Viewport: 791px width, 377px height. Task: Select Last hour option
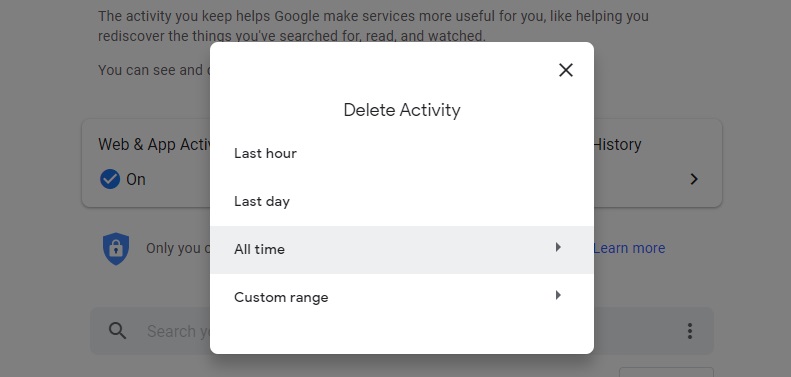coord(402,153)
